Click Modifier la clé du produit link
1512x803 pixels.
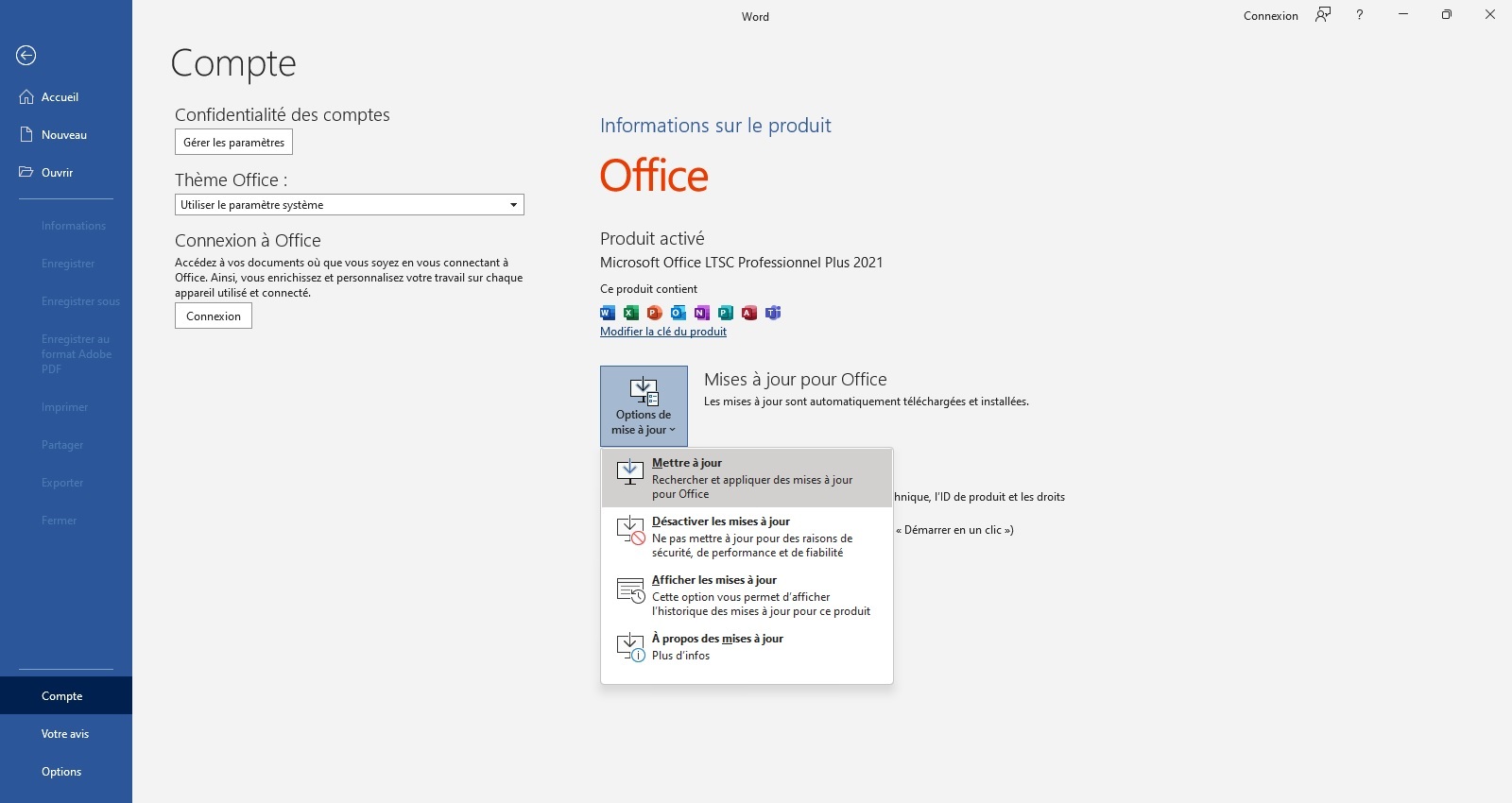pyautogui.click(x=663, y=332)
